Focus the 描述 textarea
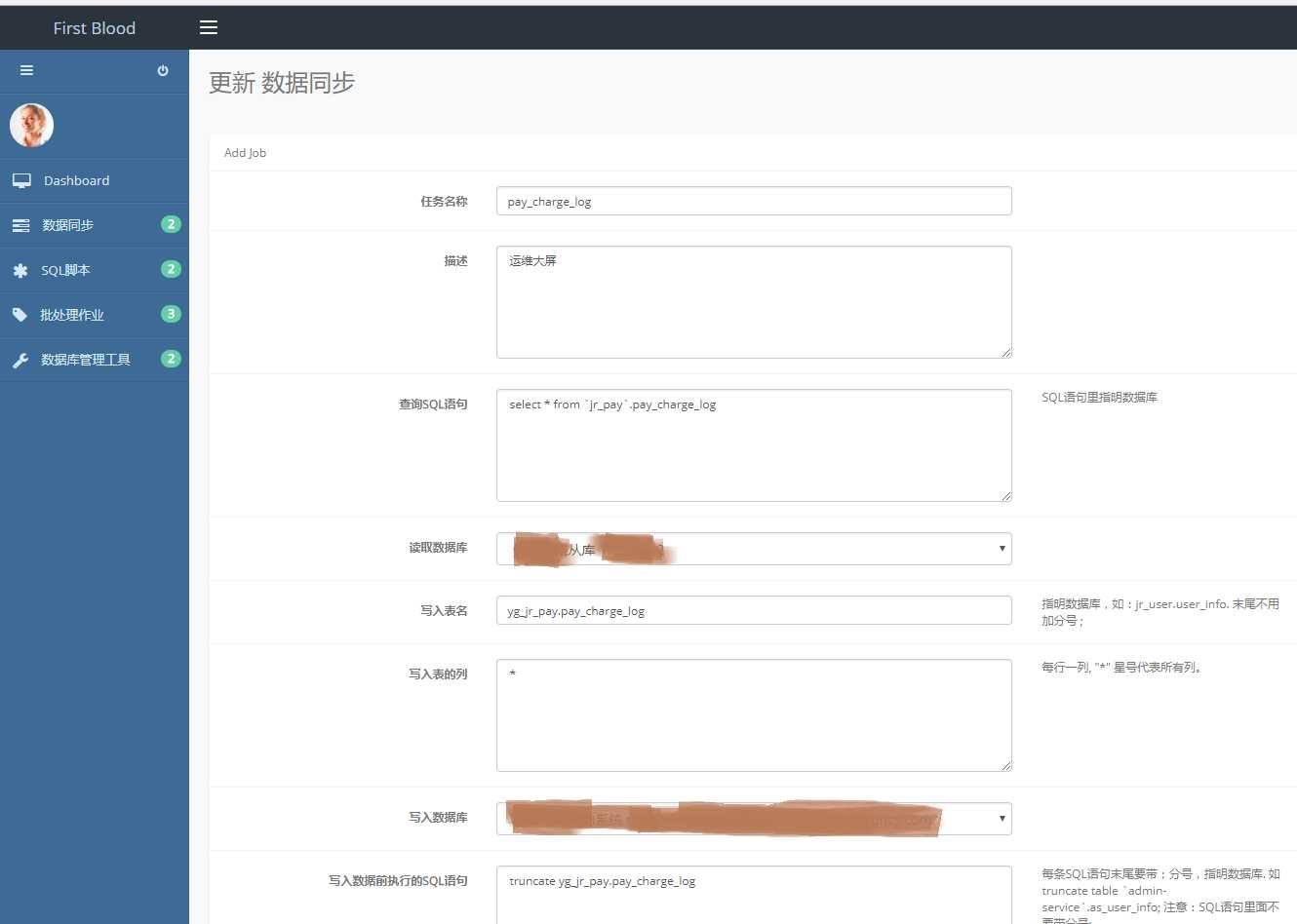 click(x=754, y=302)
